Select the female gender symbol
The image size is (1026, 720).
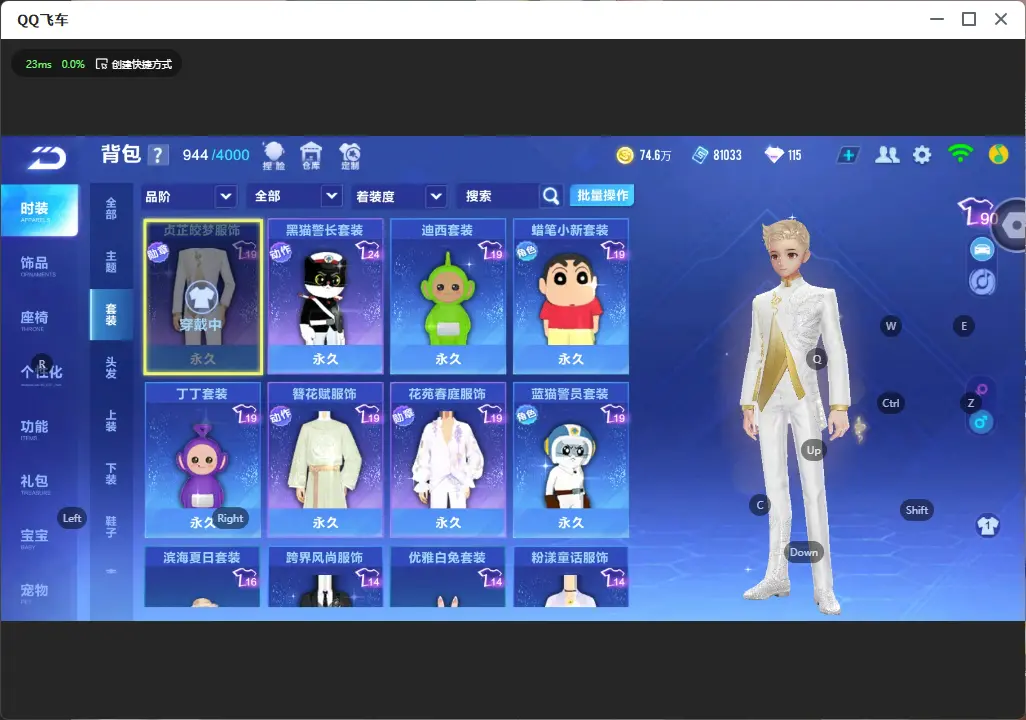pos(982,390)
